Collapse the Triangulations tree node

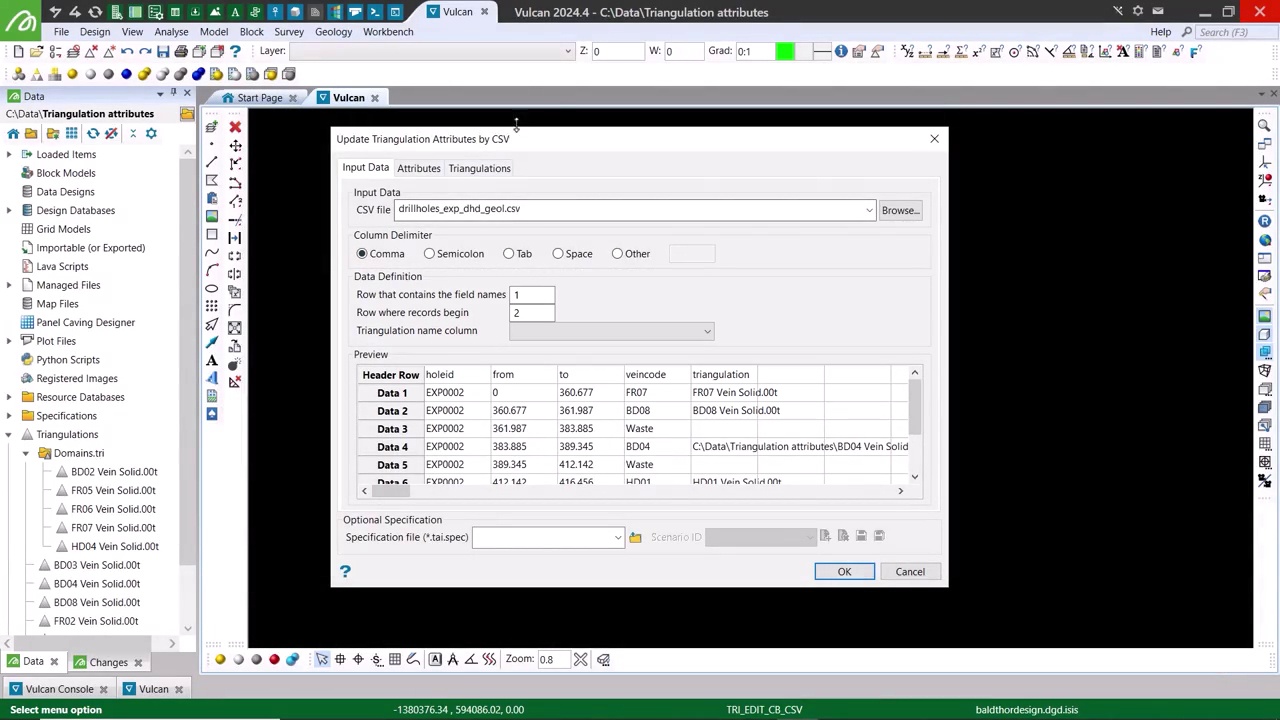click(9, 434)
